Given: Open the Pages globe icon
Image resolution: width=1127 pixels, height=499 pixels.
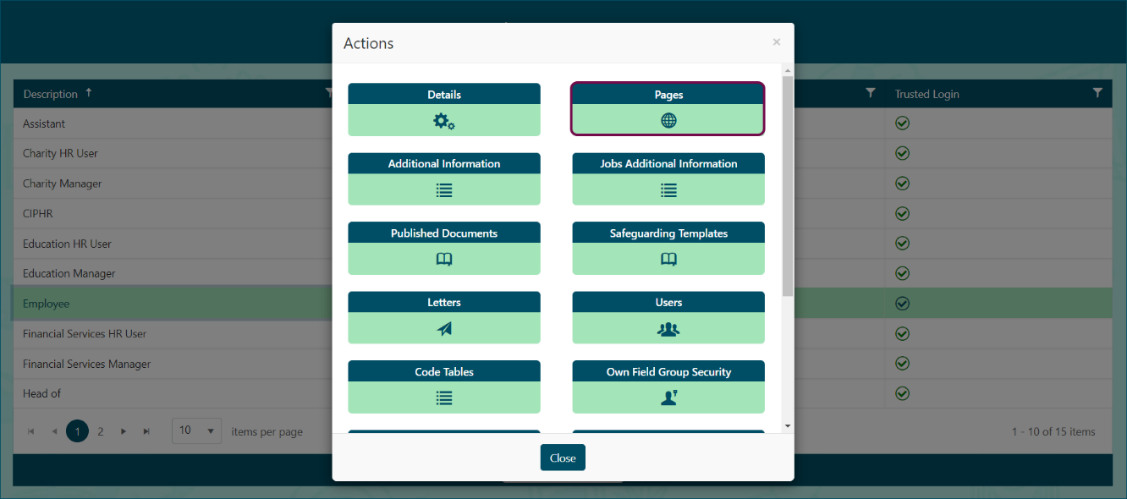Looking at the screenshot, I should click(x=668, y=122).
